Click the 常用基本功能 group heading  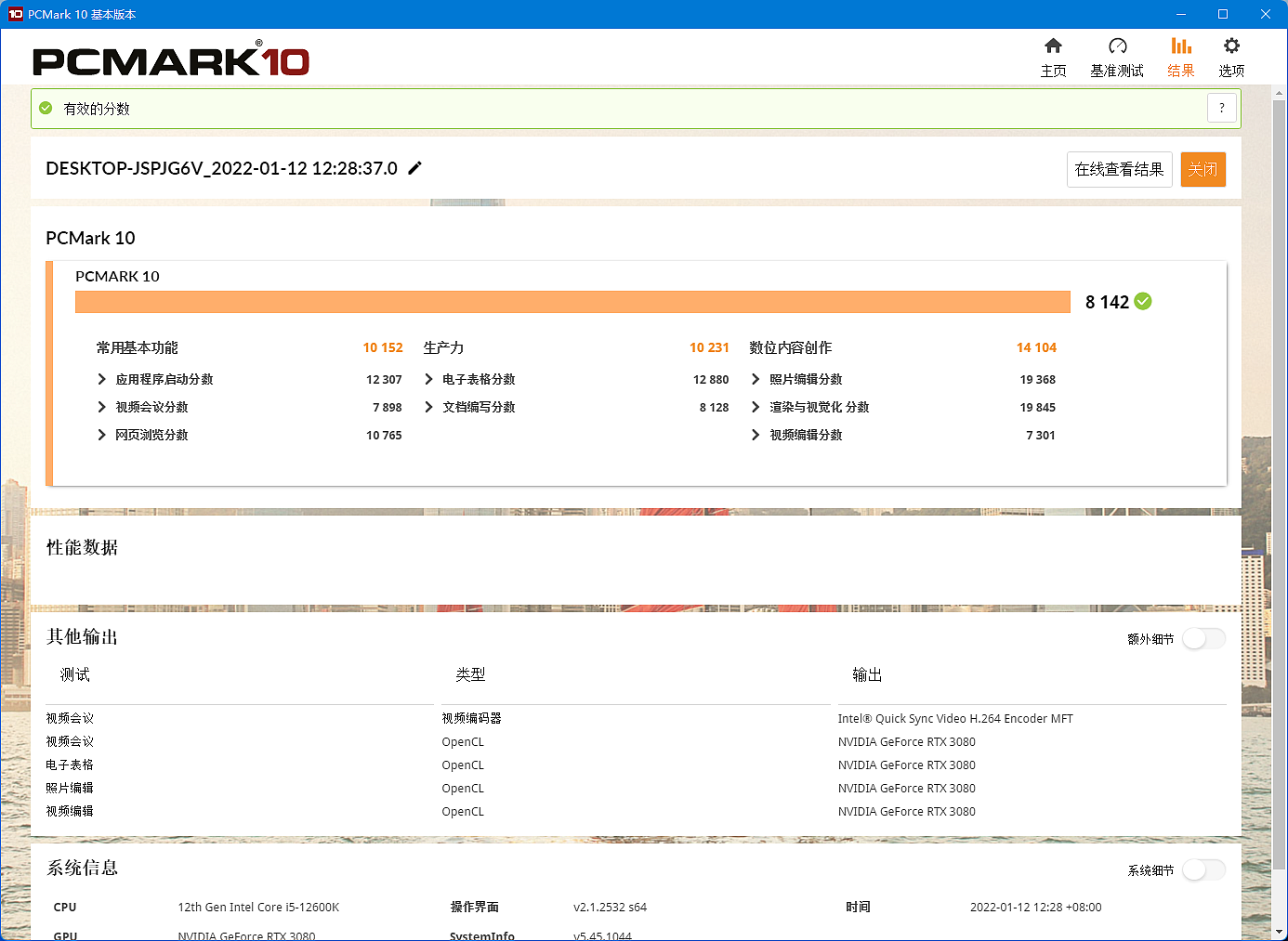(x=137, y=347)
